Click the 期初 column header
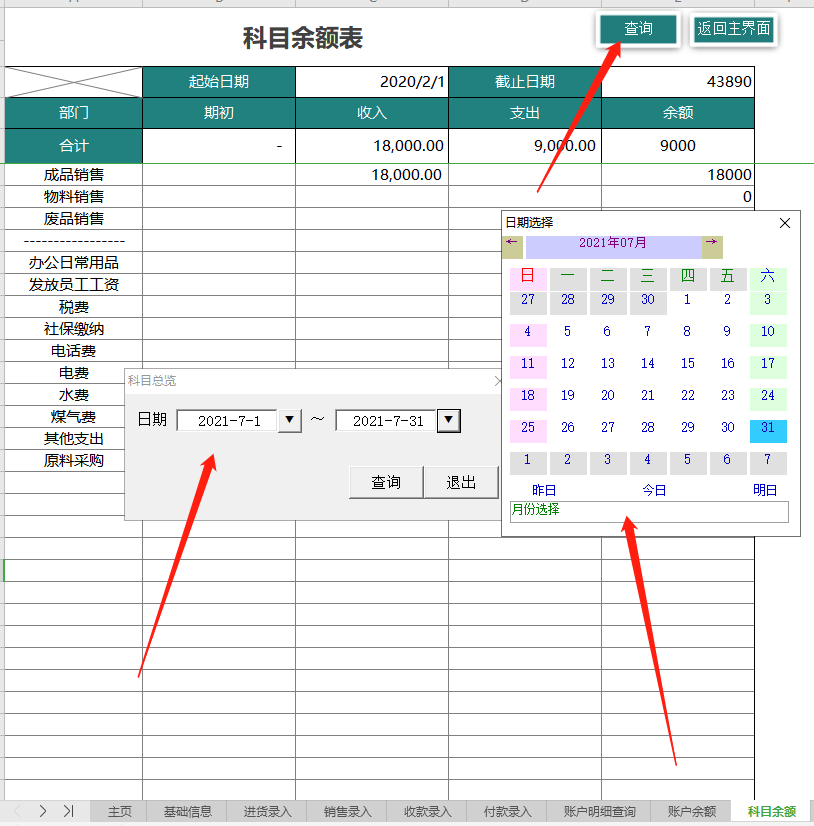Screen dimensions: 814x826 (x=219, y=113)
